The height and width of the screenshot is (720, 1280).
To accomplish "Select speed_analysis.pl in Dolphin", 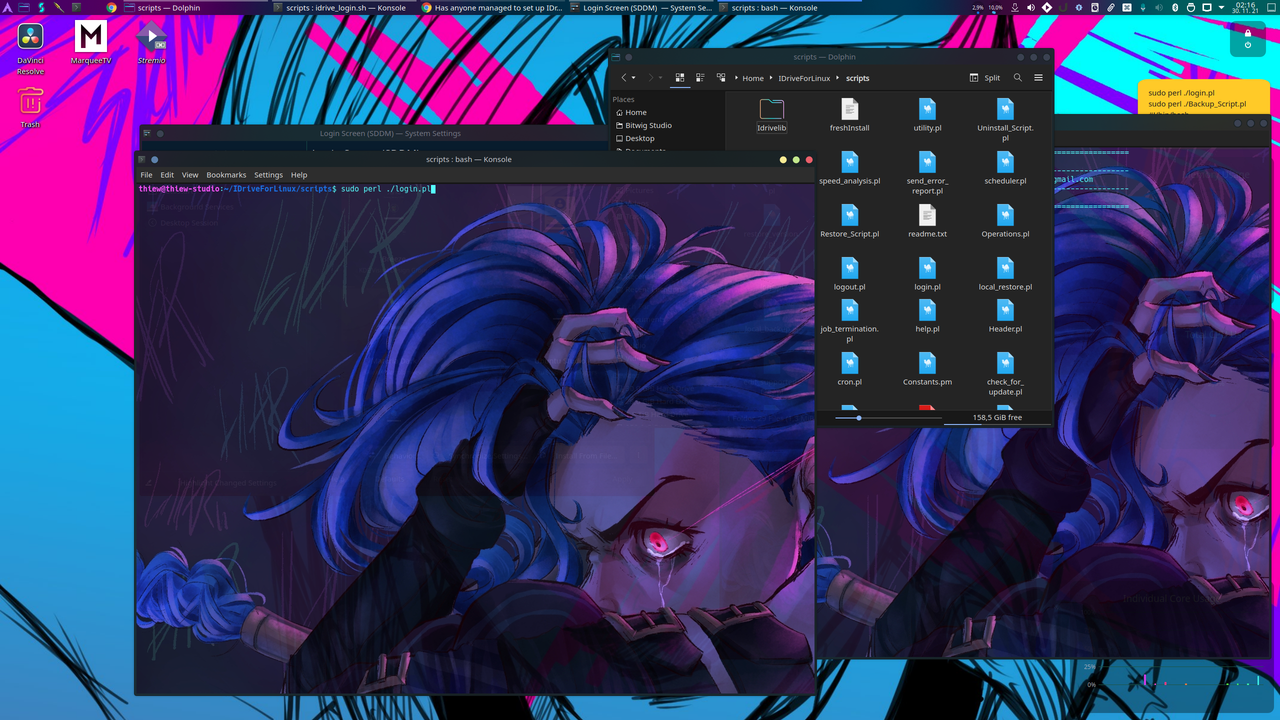I will tap(849, 169).
